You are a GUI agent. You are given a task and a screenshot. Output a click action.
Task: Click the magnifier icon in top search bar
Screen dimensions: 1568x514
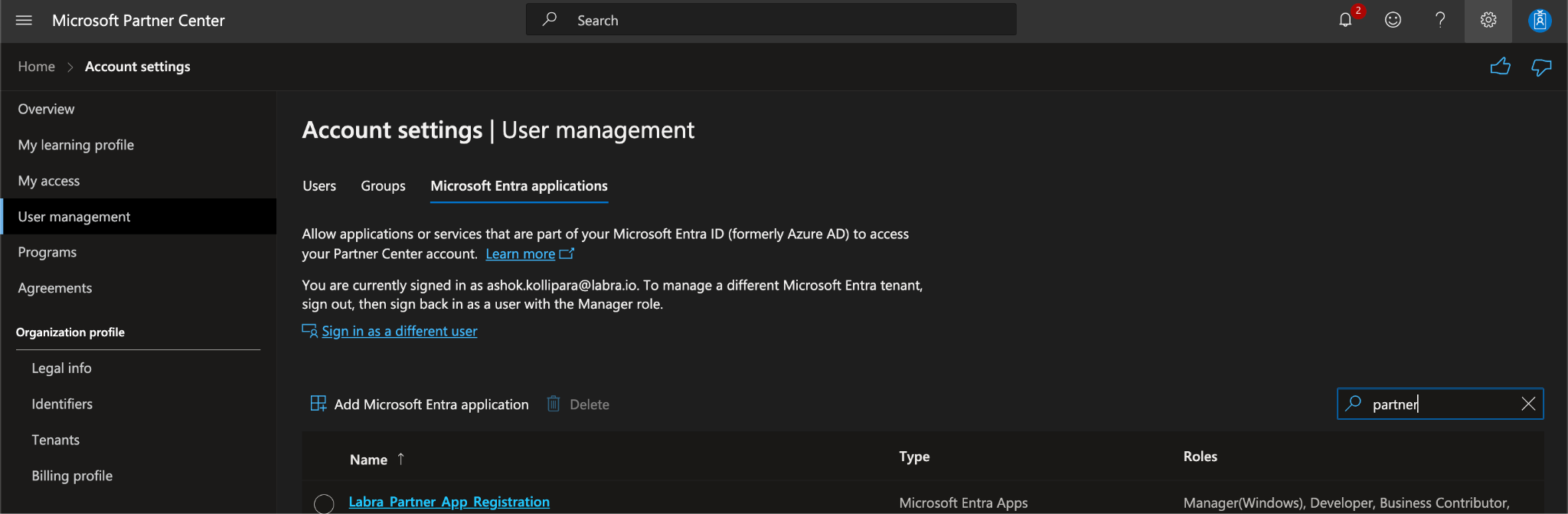pyautogui.click(x=549, y=20)
